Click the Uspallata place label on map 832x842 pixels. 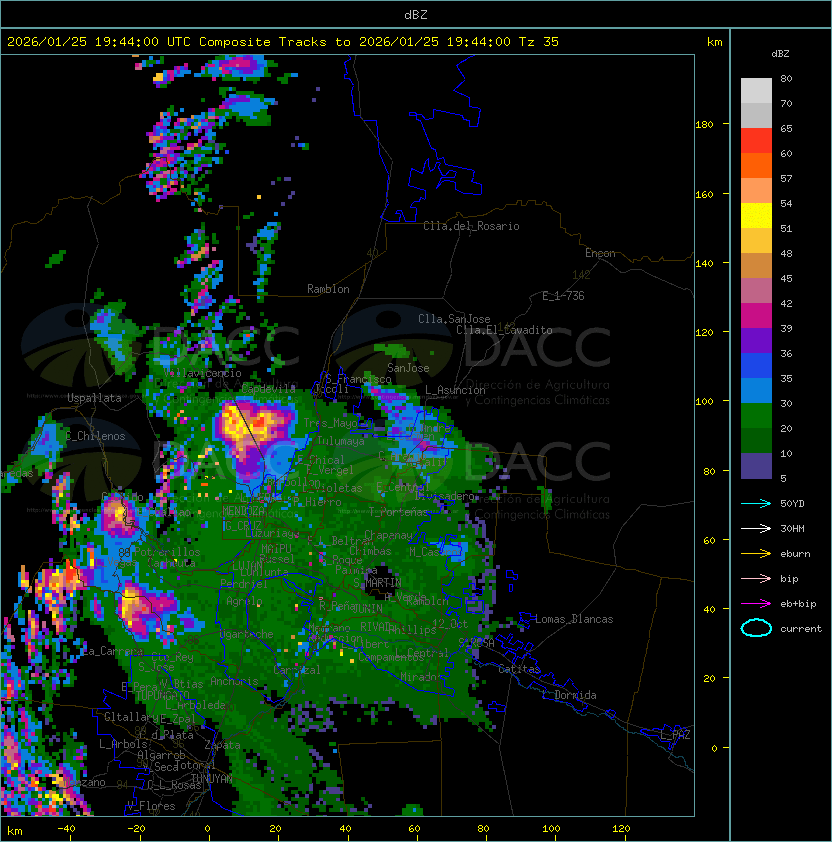(94, 398)
